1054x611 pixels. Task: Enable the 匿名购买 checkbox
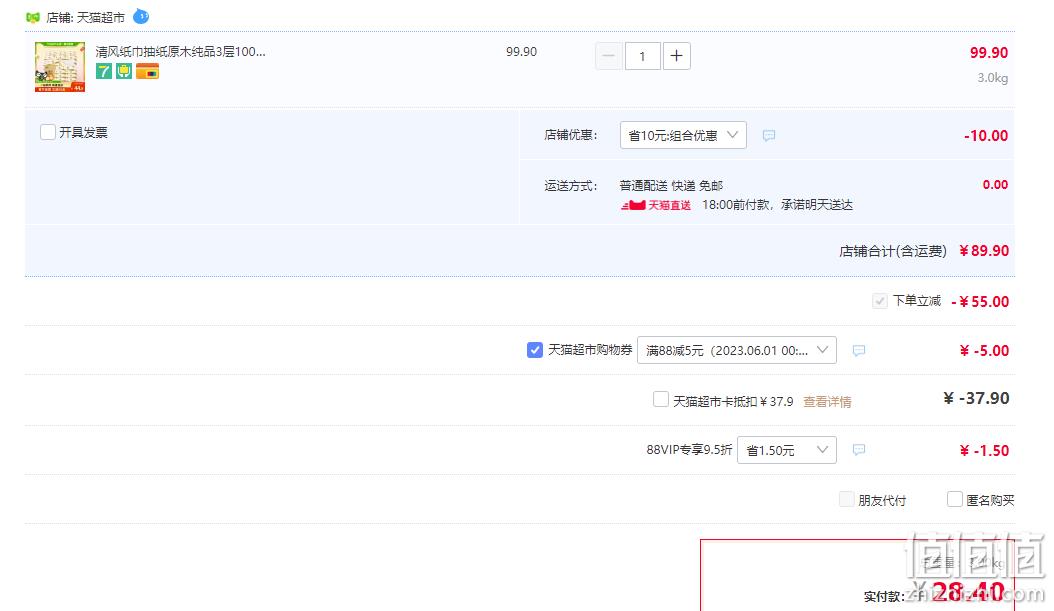[955, 499]
